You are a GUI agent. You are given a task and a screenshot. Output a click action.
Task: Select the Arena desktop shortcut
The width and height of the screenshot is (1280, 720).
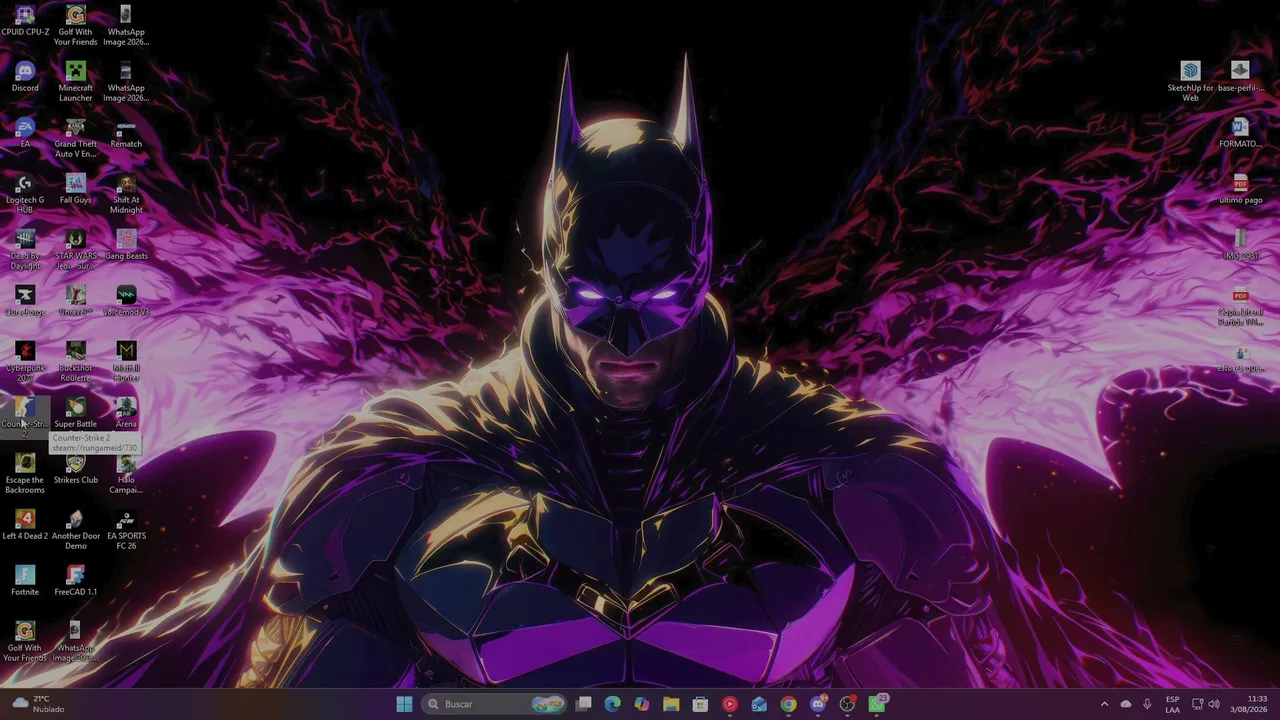tap(126, 414)
